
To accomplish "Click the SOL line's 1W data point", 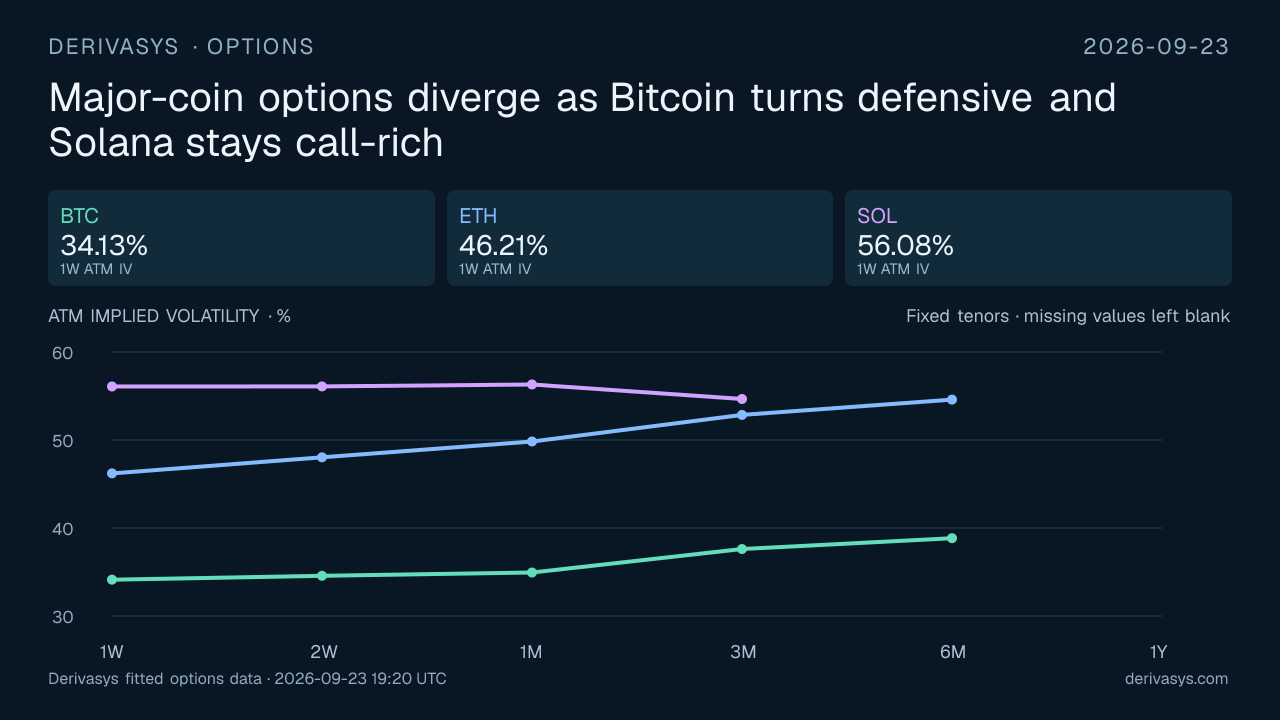I will [x=112, y=386].
